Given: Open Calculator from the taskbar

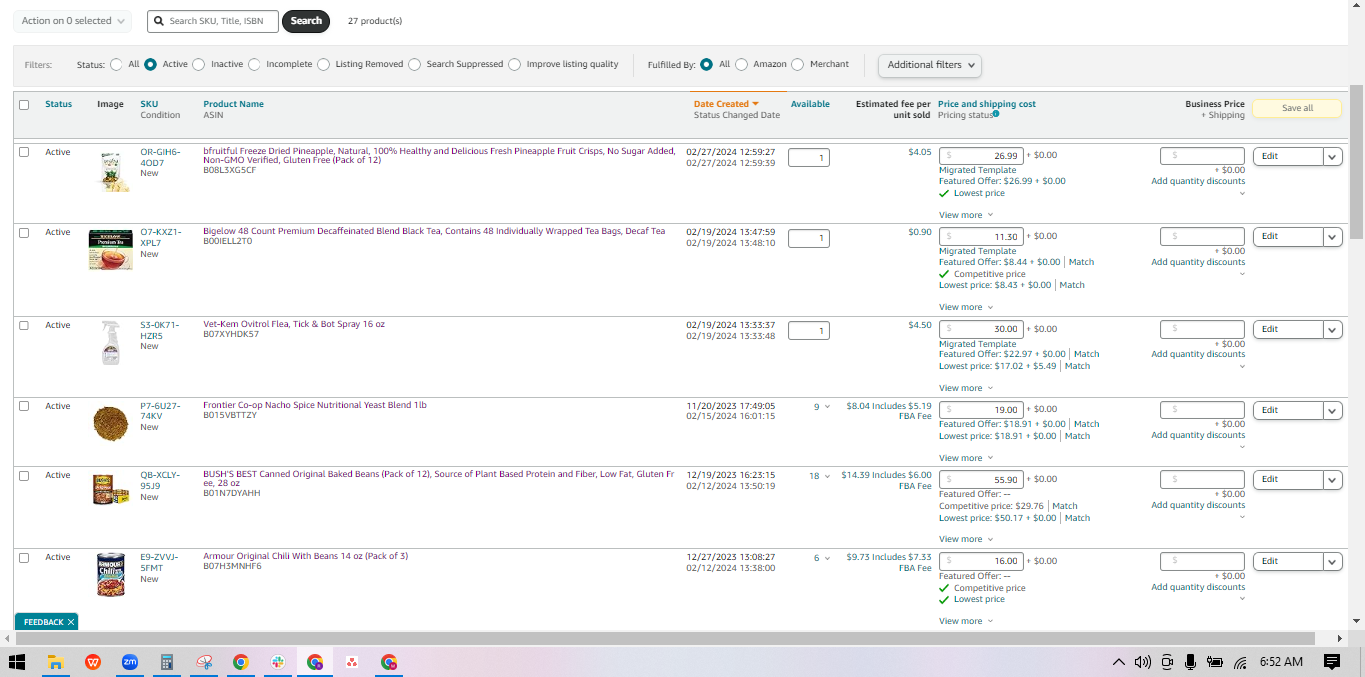Looking at the screenshot, I should pyautogui.click(x=167, y=662).
